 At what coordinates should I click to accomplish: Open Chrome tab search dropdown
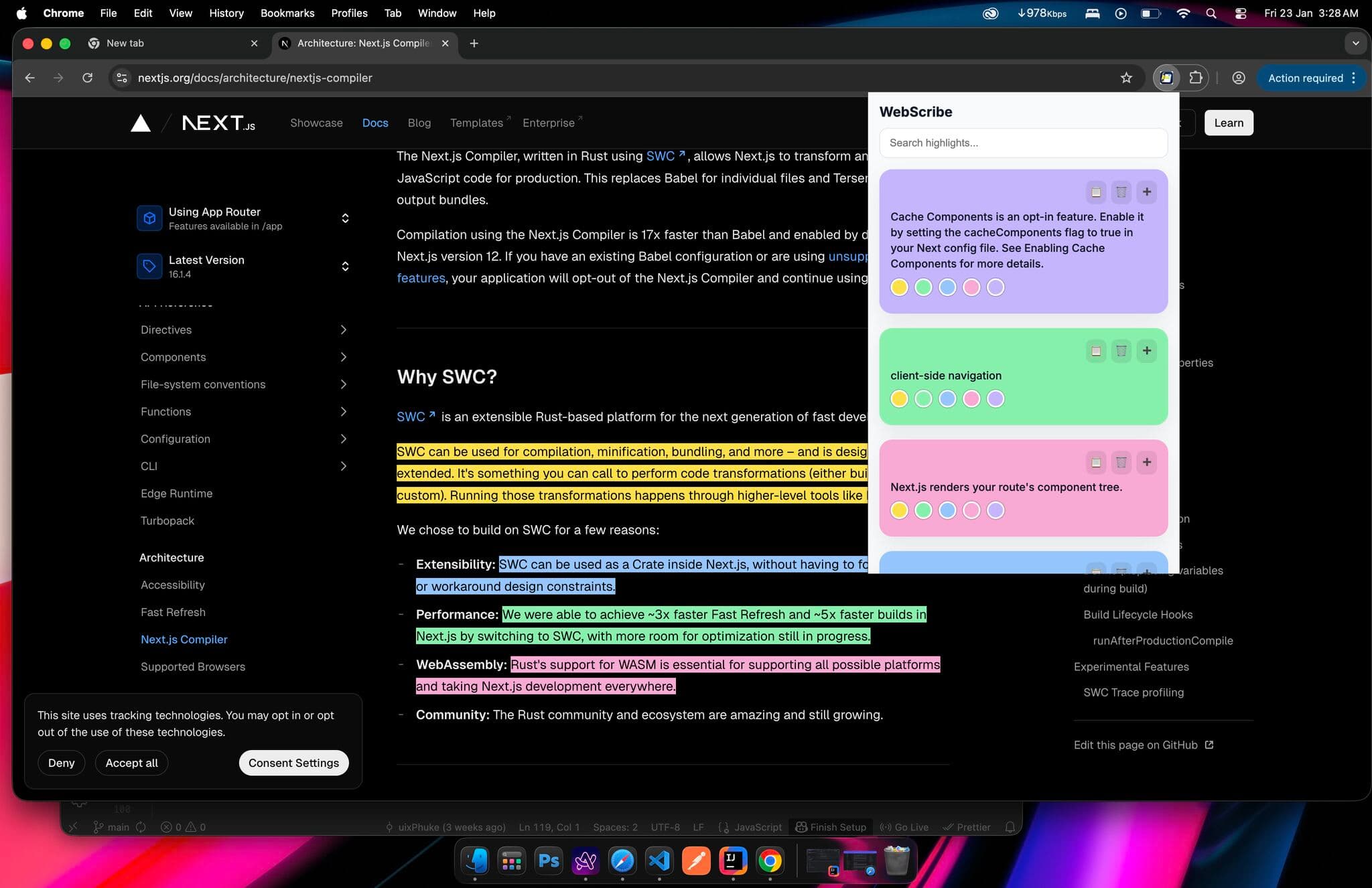1355,43
